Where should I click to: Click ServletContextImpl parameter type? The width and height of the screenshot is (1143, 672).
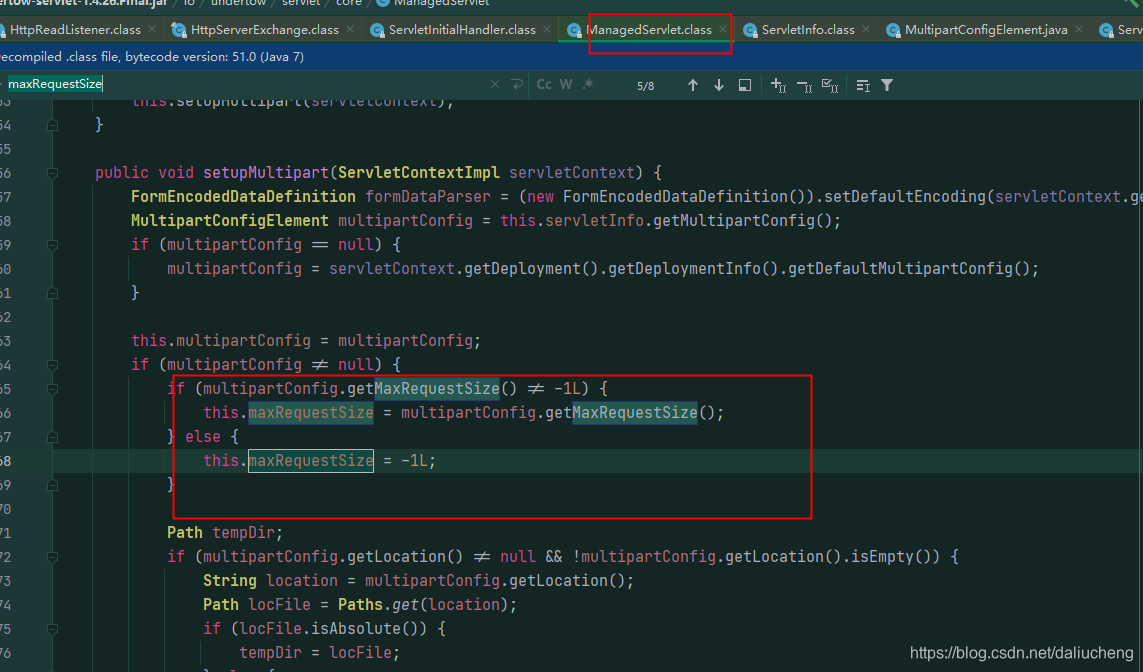tap(418, 173)
